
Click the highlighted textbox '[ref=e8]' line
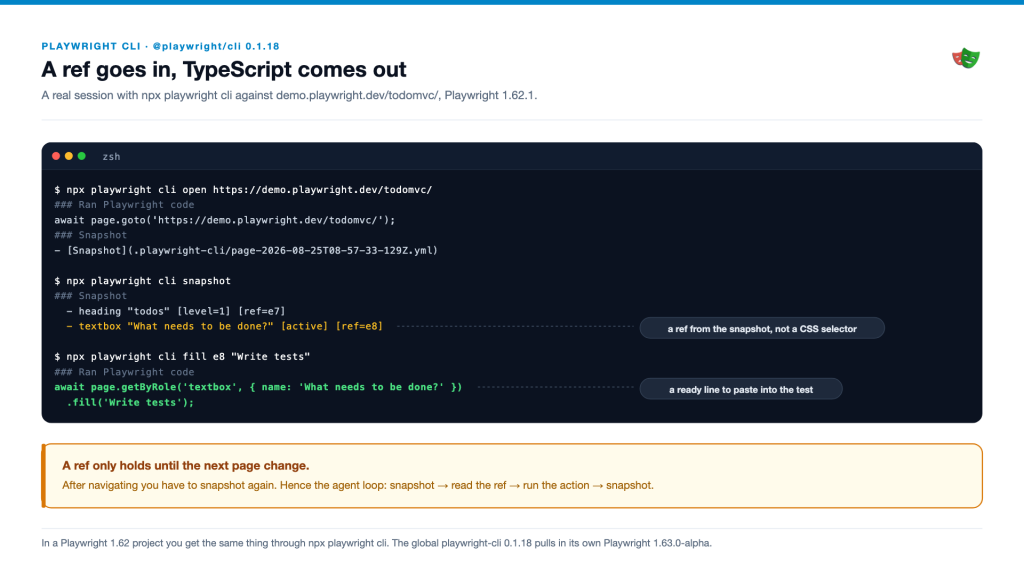point(225,326)
